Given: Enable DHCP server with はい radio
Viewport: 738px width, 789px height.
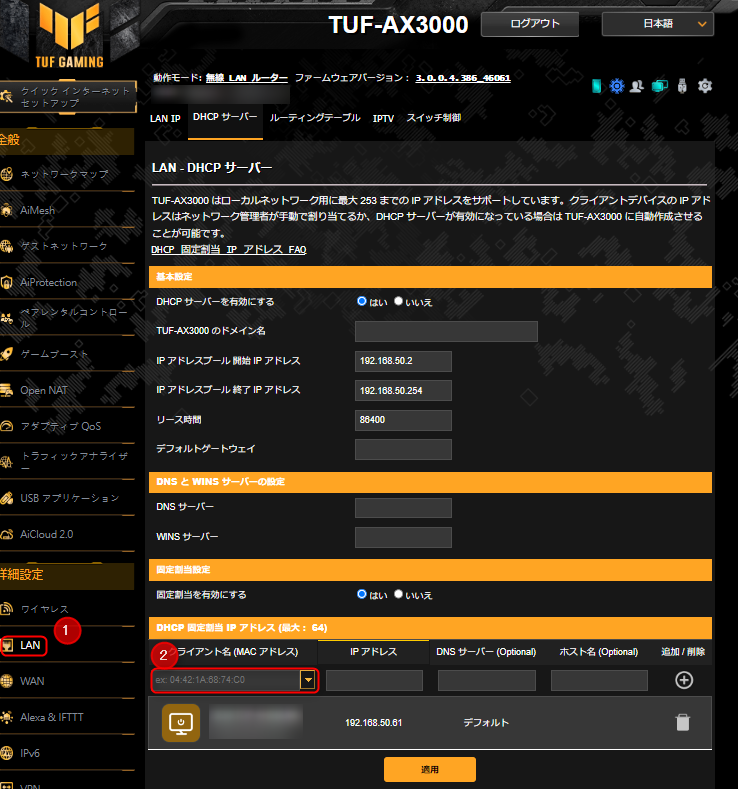Looking at the screenshot, I should coord(362,301).
